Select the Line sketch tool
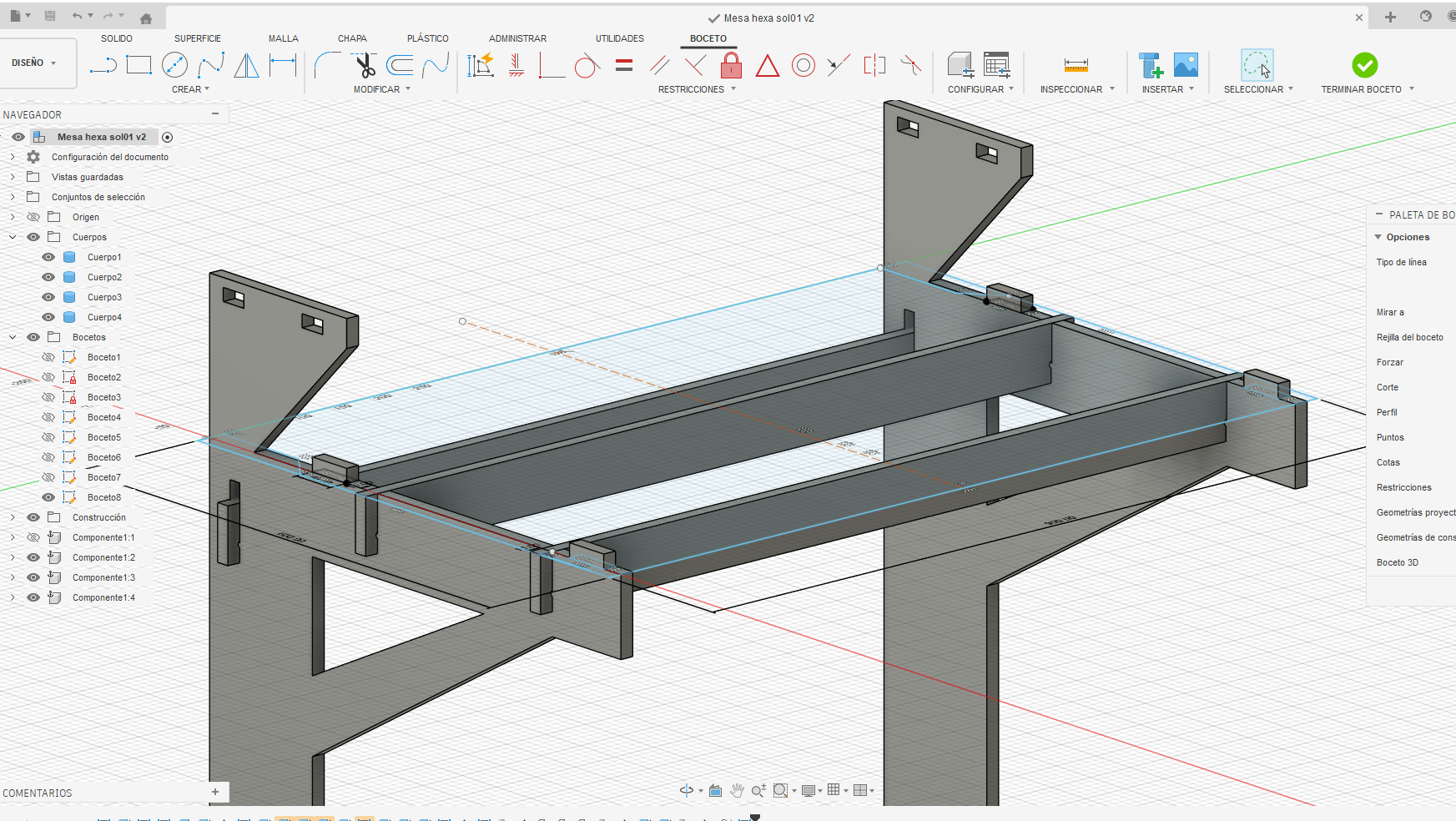The image size is (1456, 821). (103, 65)
